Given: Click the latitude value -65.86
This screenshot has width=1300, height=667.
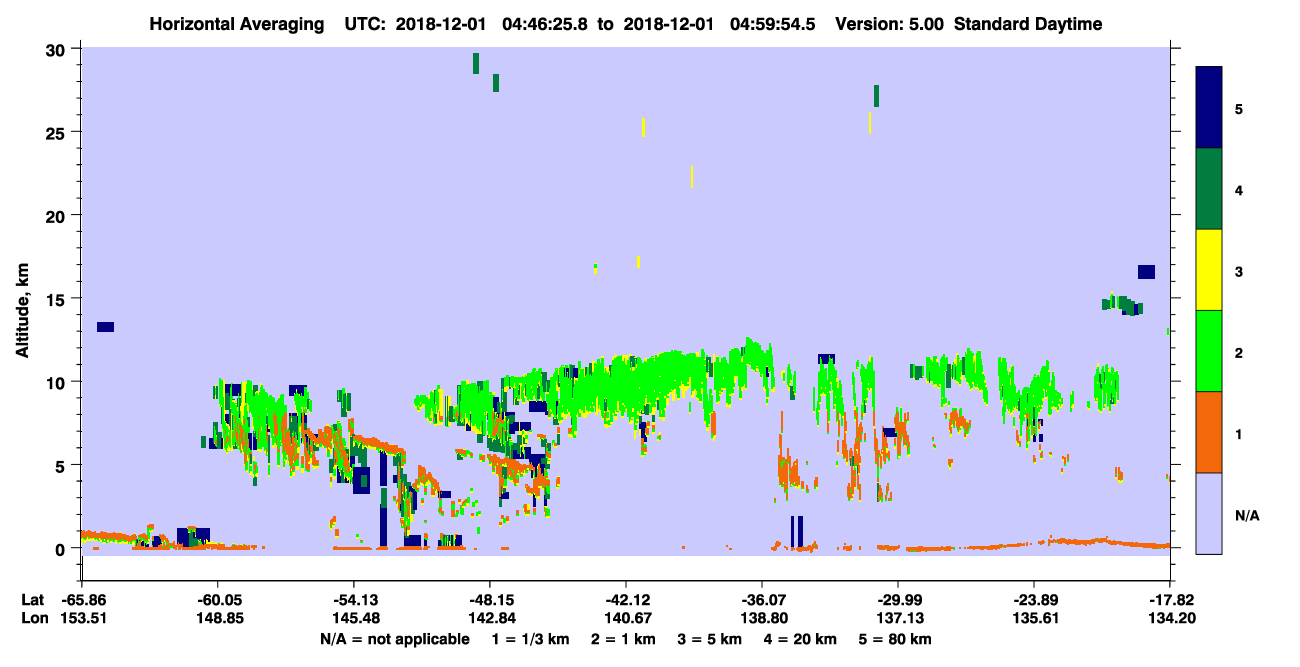Looking at the screenshot, I should (82, 599).
